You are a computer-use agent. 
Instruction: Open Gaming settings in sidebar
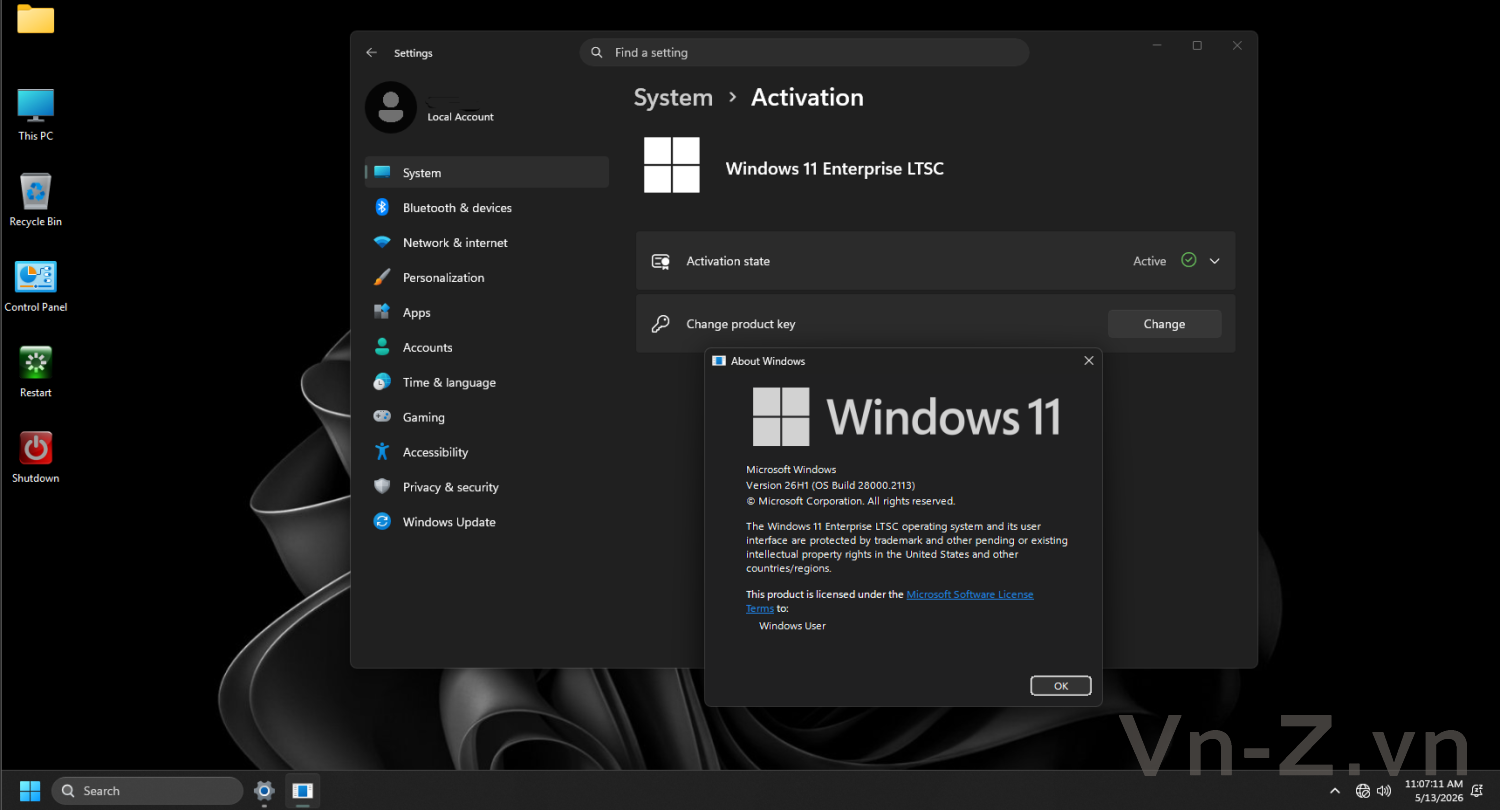pos(487,418)
